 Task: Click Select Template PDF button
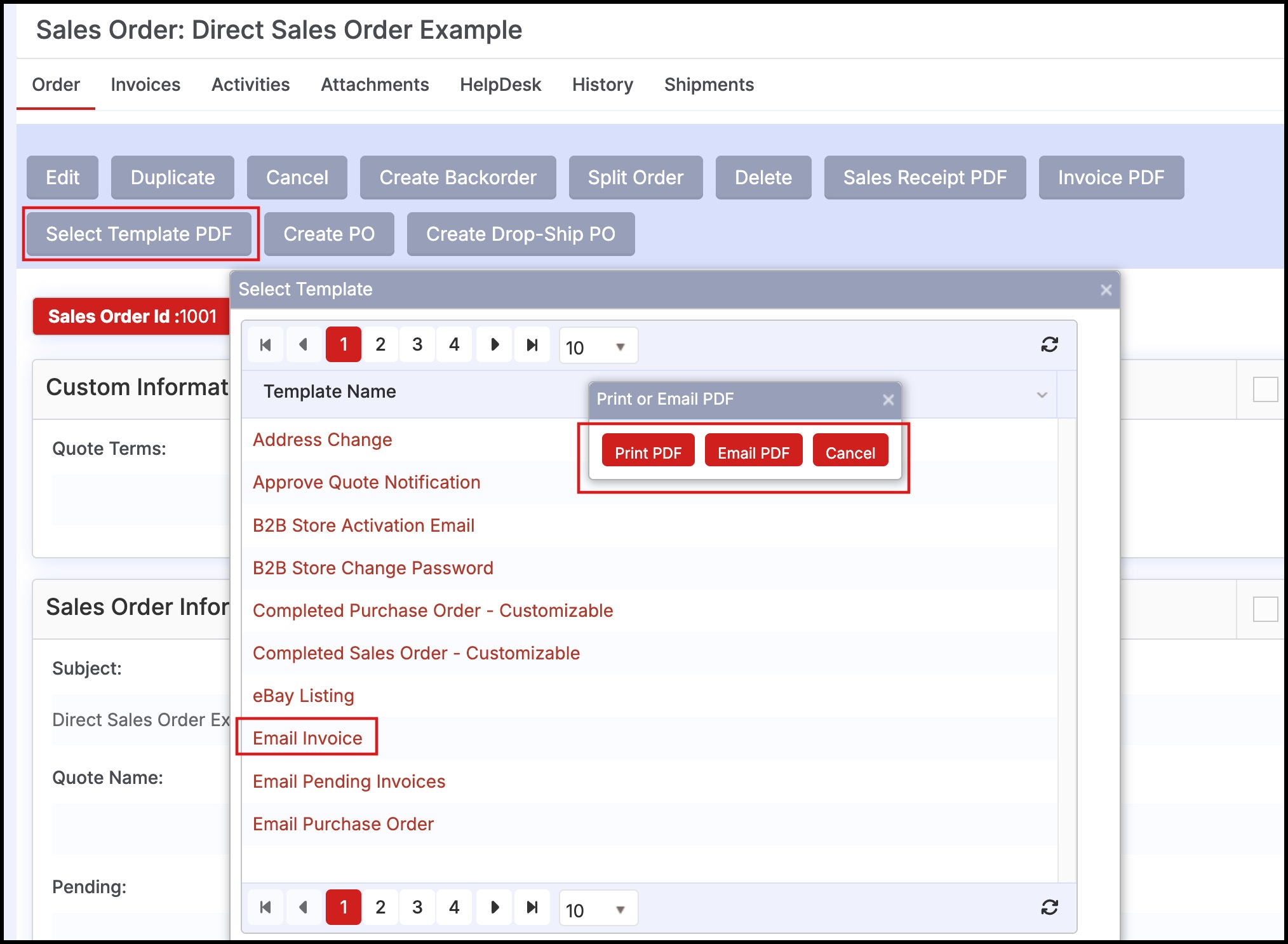pyautogui.click(x=138, y=234)
